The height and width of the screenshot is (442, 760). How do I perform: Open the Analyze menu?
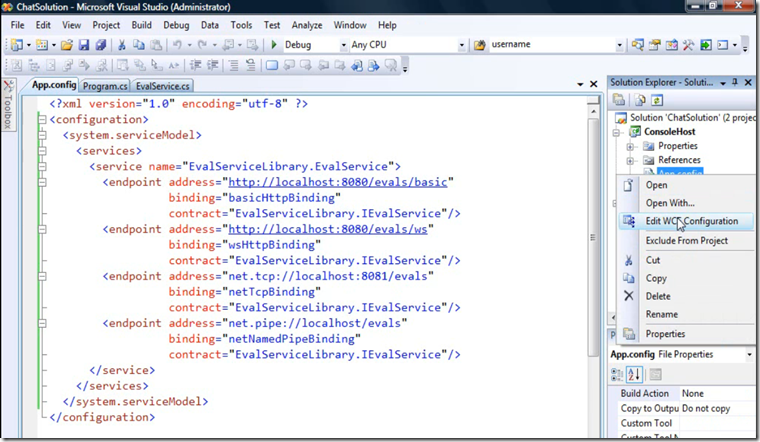307,25
